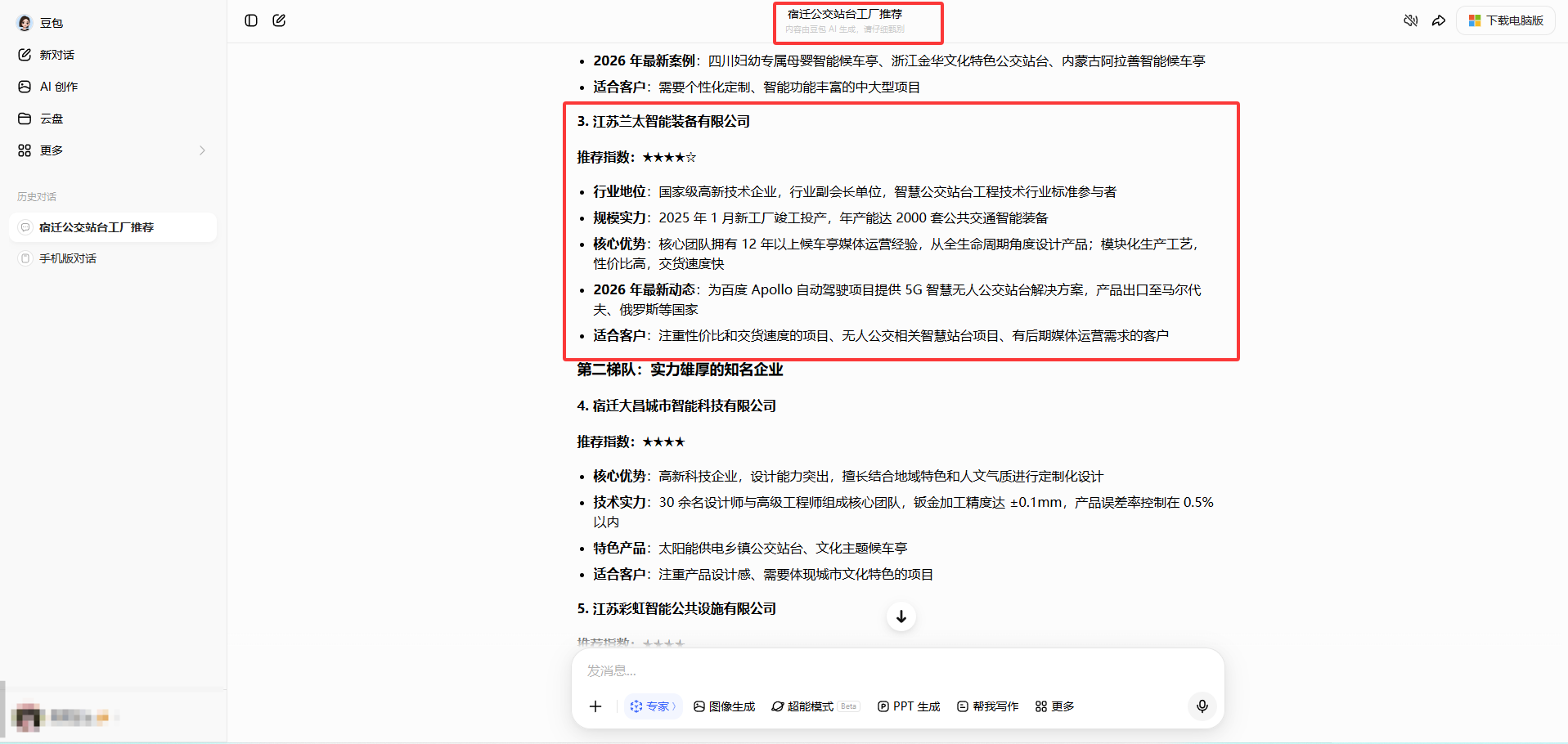Screen dimensions: 1568x744
Task: Select PPT 生成 tool
Action: pos(908,706)
